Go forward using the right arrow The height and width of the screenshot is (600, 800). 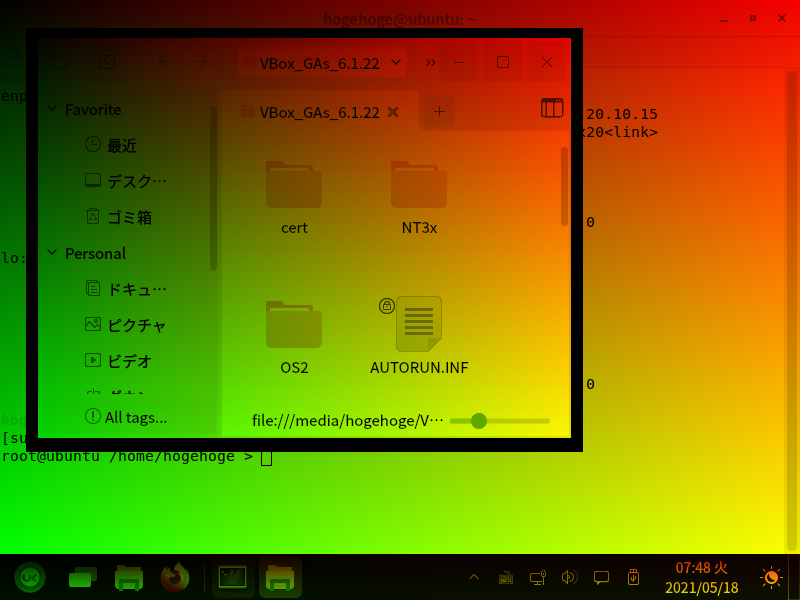click(201, 62)
